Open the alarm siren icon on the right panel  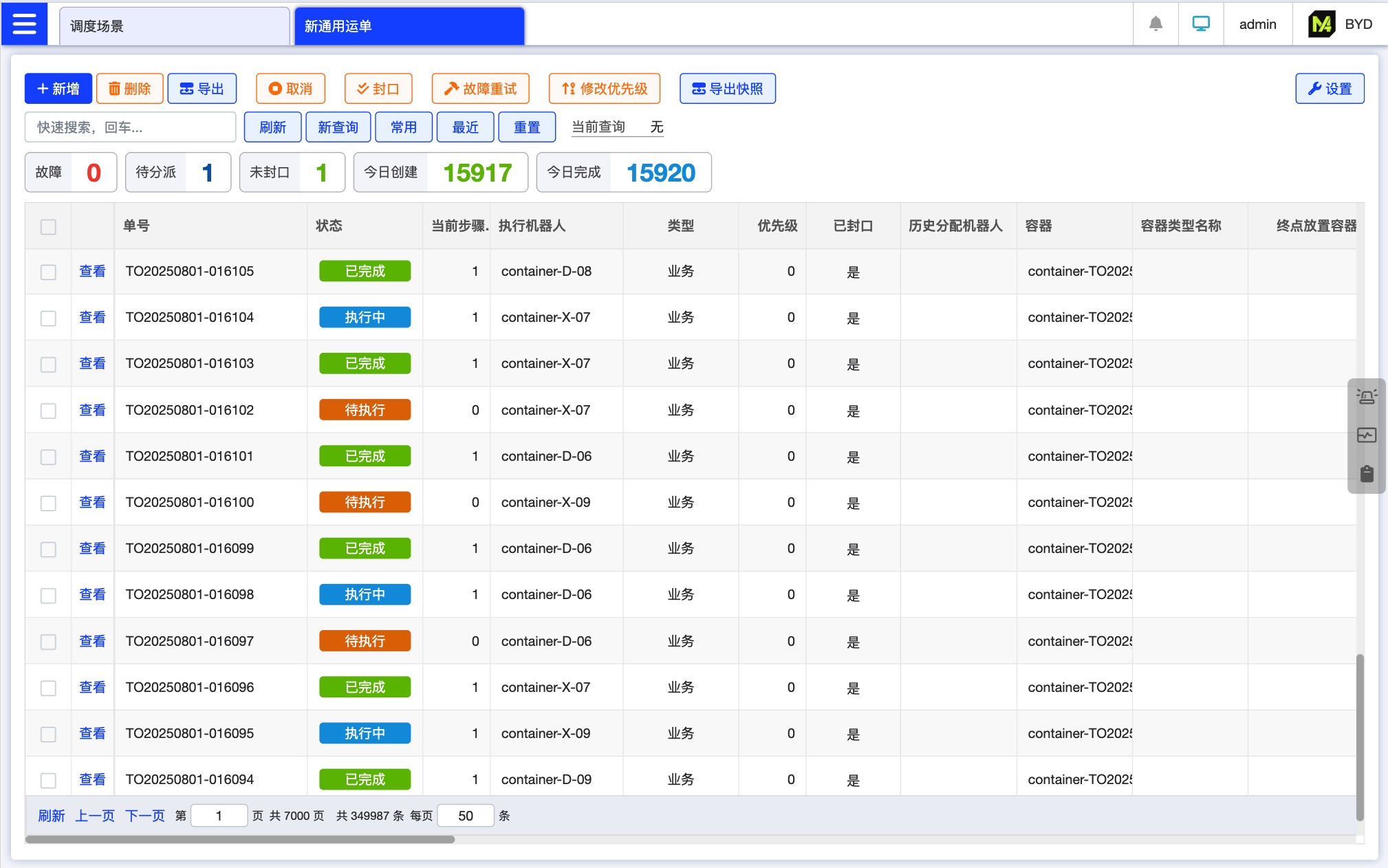coord(1366,397)
